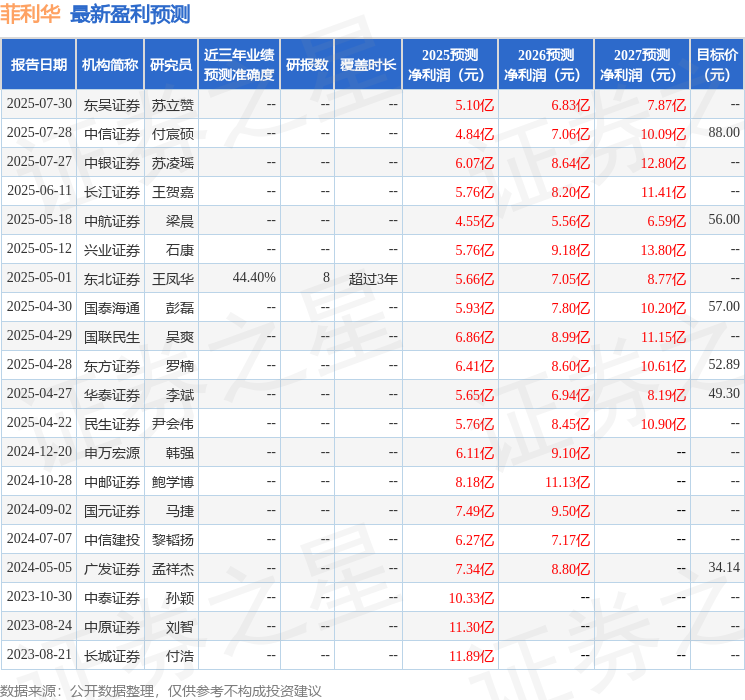Click coverage duration 超过3年
Viewport: 745px width, 700px height.
point(373,279)
